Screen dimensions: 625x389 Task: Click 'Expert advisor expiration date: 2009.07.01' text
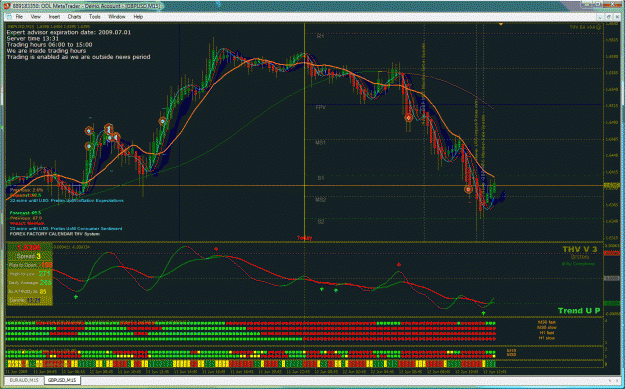point(69,32)
